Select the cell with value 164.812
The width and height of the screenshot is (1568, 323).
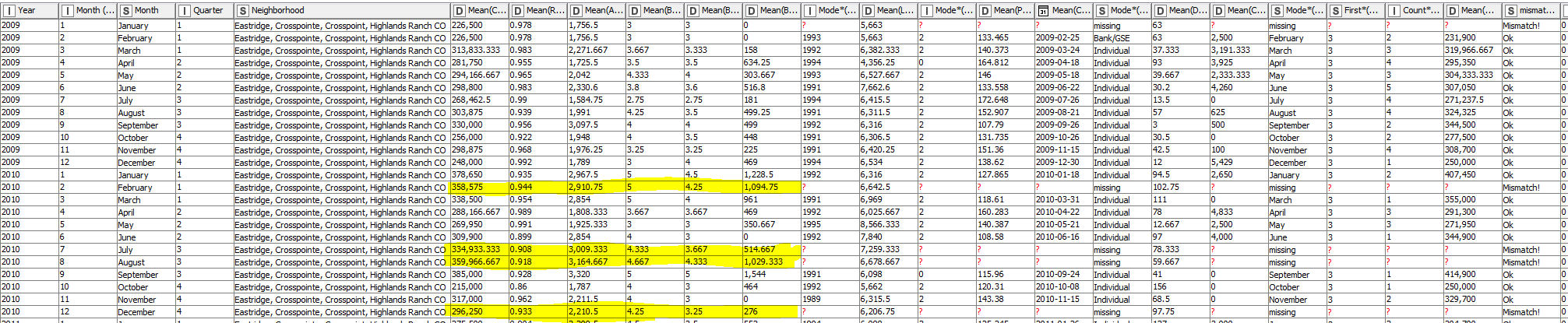coord(1005,63)
